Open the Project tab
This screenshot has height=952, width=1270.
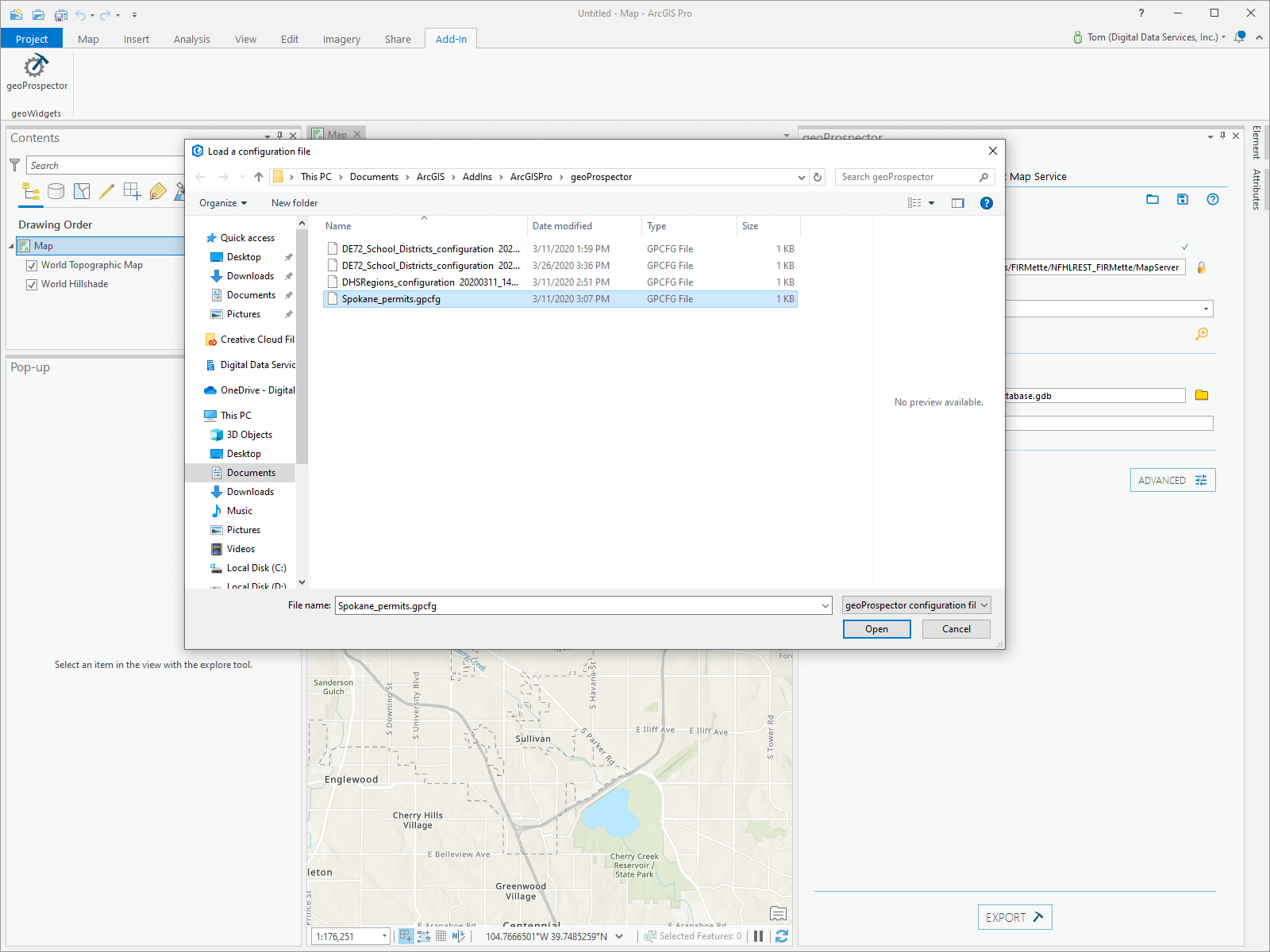[32, 39]
